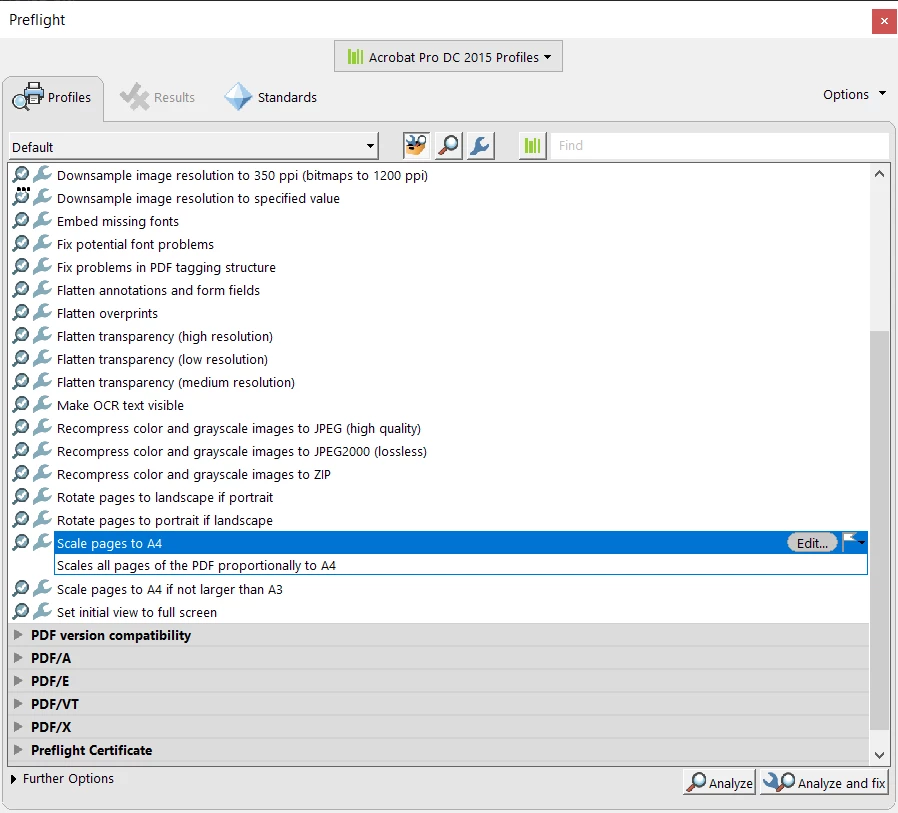Expand the PDF/X group
Screen dimensions: 898x813
18,727
